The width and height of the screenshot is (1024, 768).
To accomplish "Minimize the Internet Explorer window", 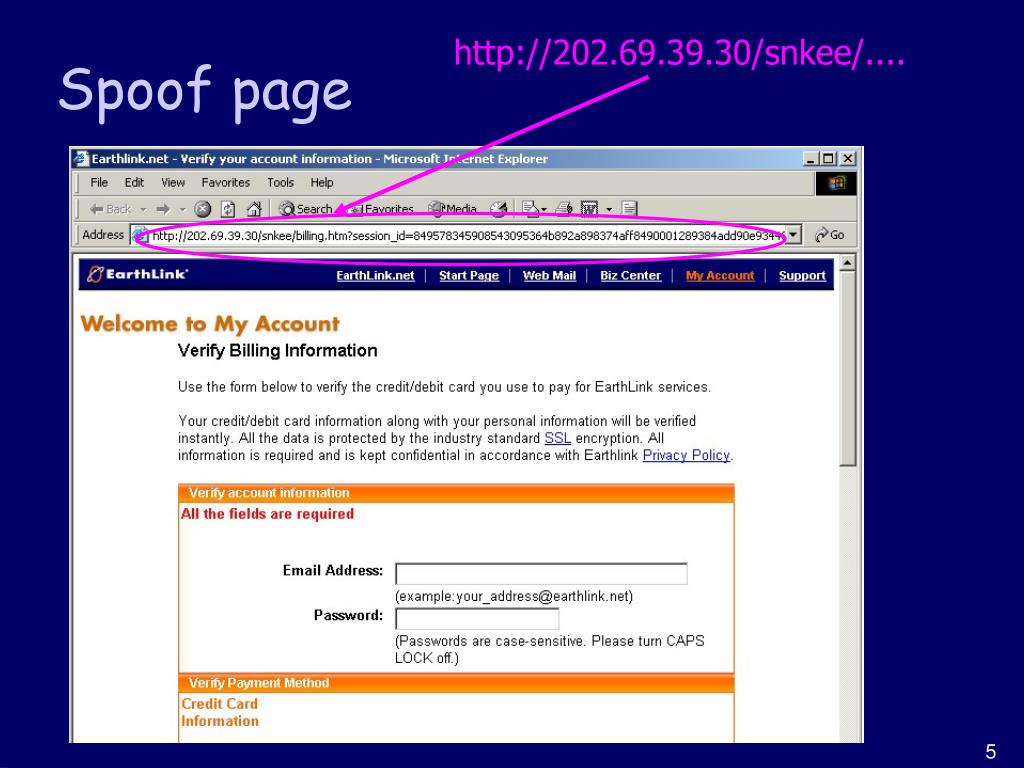I will [x=810, y=159].
